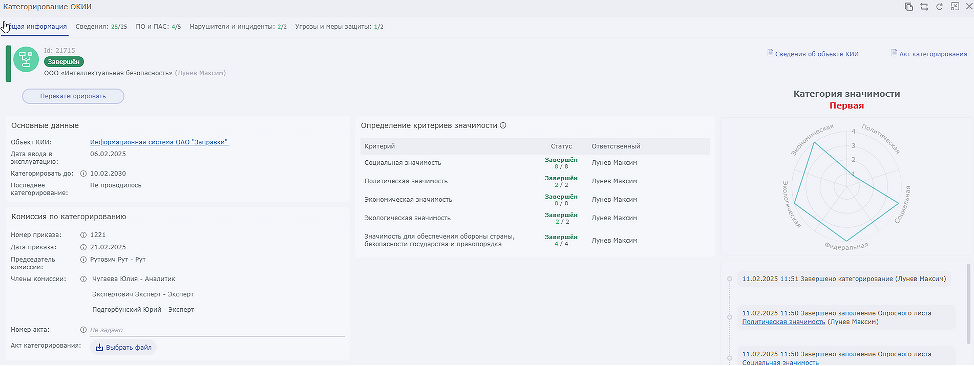The height and width of the screenshot is (366, 974).
Task: Click the '11.02.2025 11:51 Завершено категорирование' log entry
Action: point(844,278)
